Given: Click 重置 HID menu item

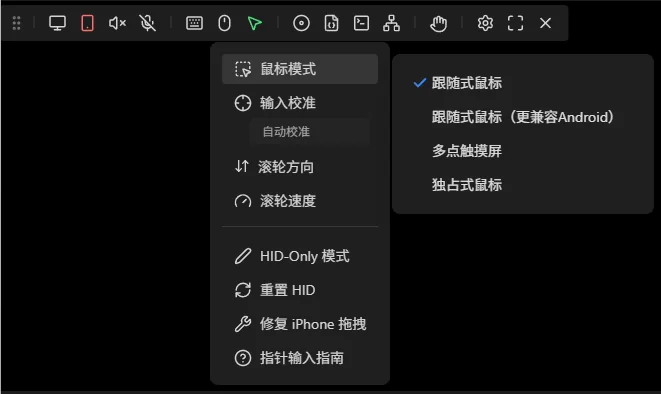Looking at the screenshot, I should click(x=300, y=290).
